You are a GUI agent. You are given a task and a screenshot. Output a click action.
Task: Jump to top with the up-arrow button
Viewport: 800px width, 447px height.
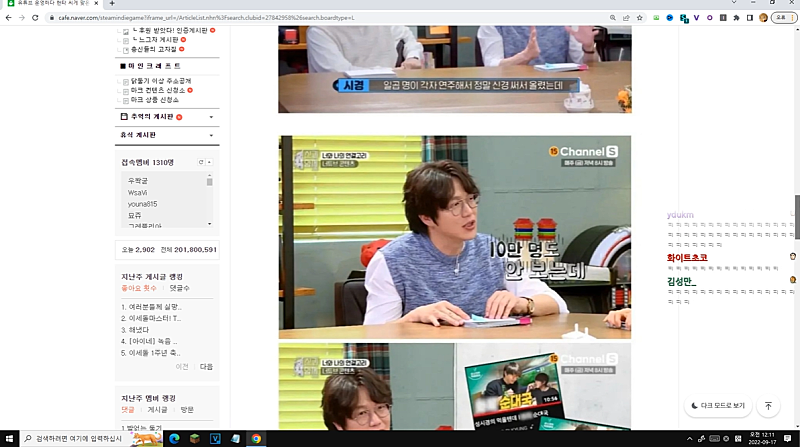(768, 406)
